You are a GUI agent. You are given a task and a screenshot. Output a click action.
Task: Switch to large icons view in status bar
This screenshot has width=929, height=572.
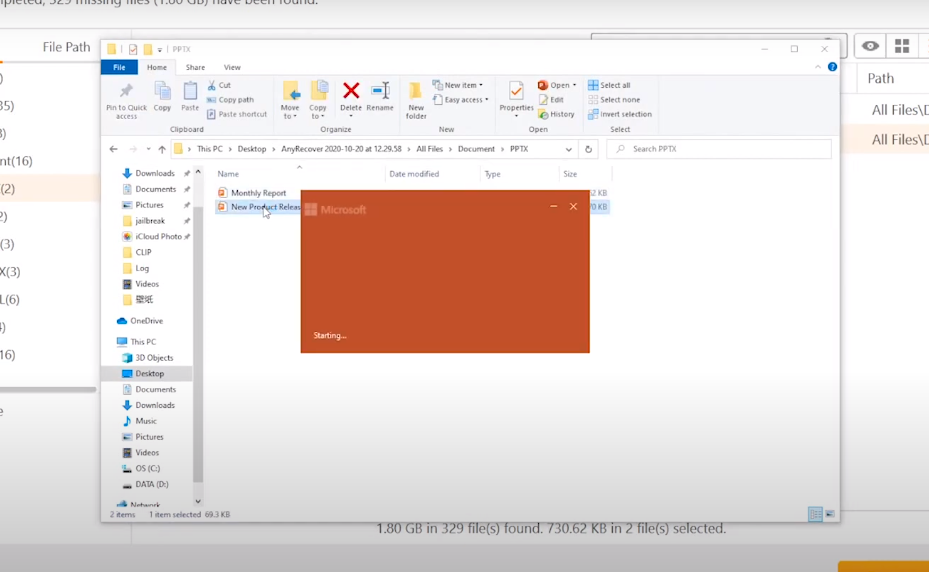pyautogui.click(x=830, y=515)
